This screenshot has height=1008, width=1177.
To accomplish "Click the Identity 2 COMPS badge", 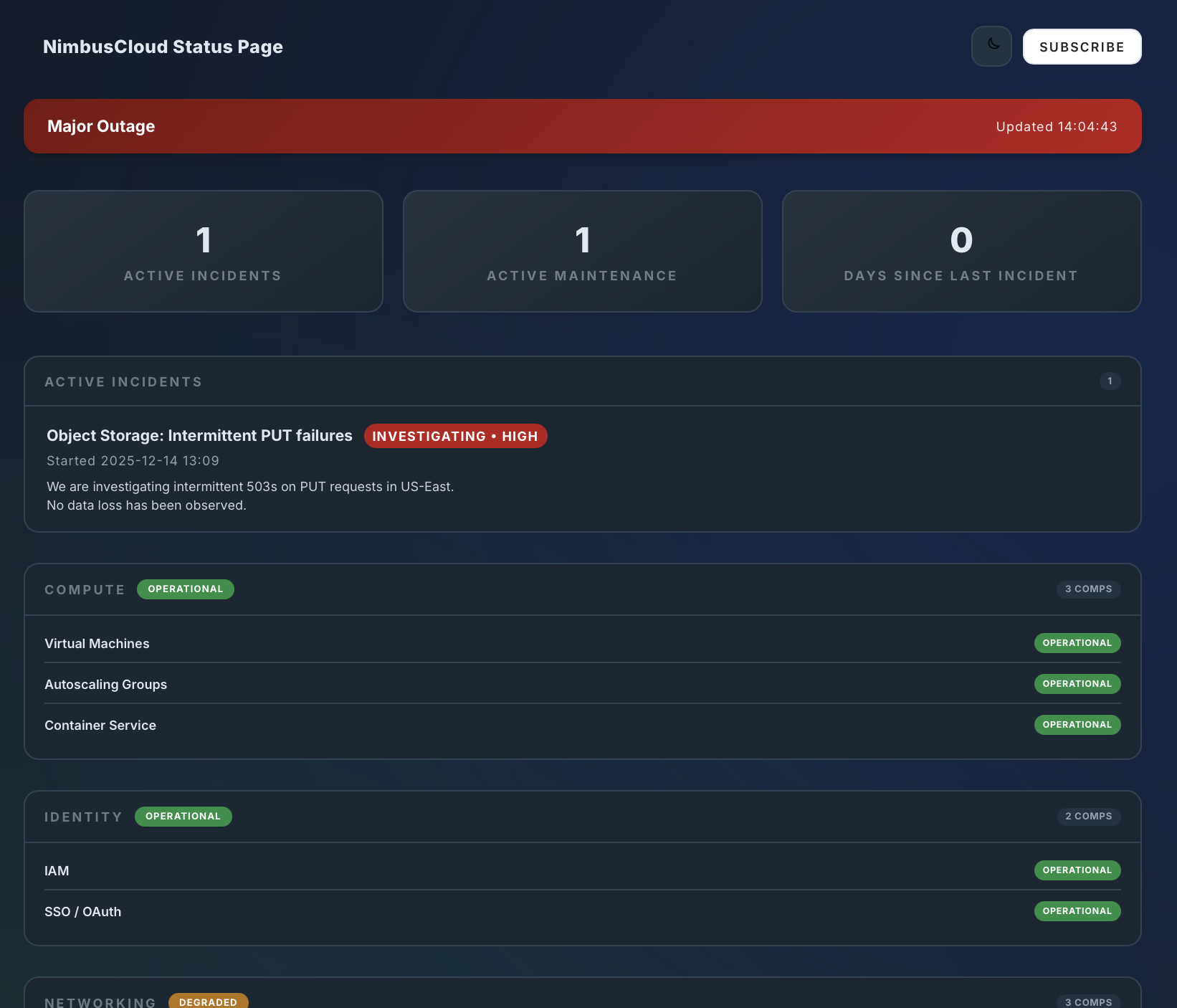I will [1088, 817].
